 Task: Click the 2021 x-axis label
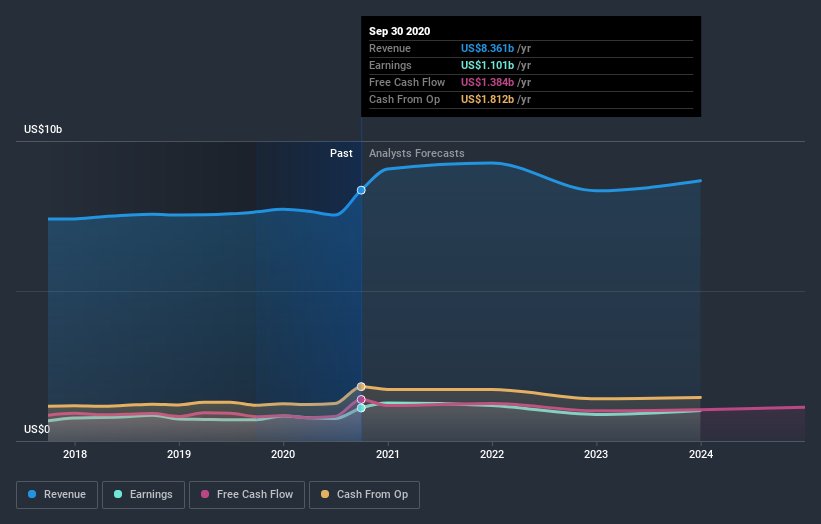(387, 454)
